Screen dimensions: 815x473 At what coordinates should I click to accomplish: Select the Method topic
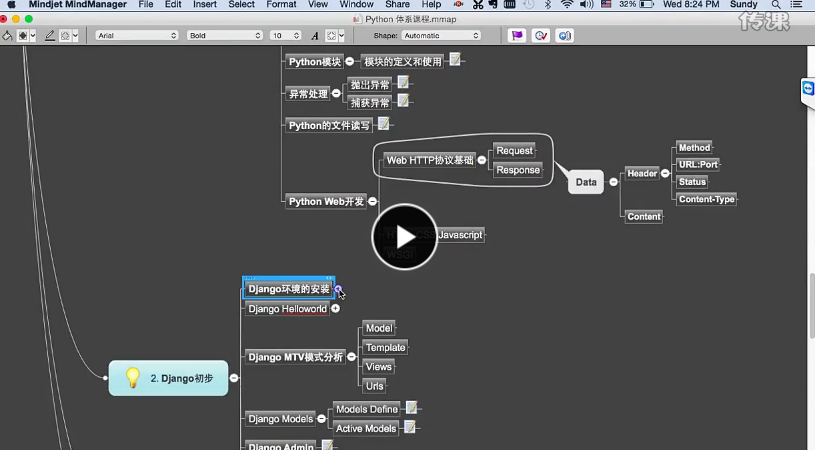(x=694, y=148)
